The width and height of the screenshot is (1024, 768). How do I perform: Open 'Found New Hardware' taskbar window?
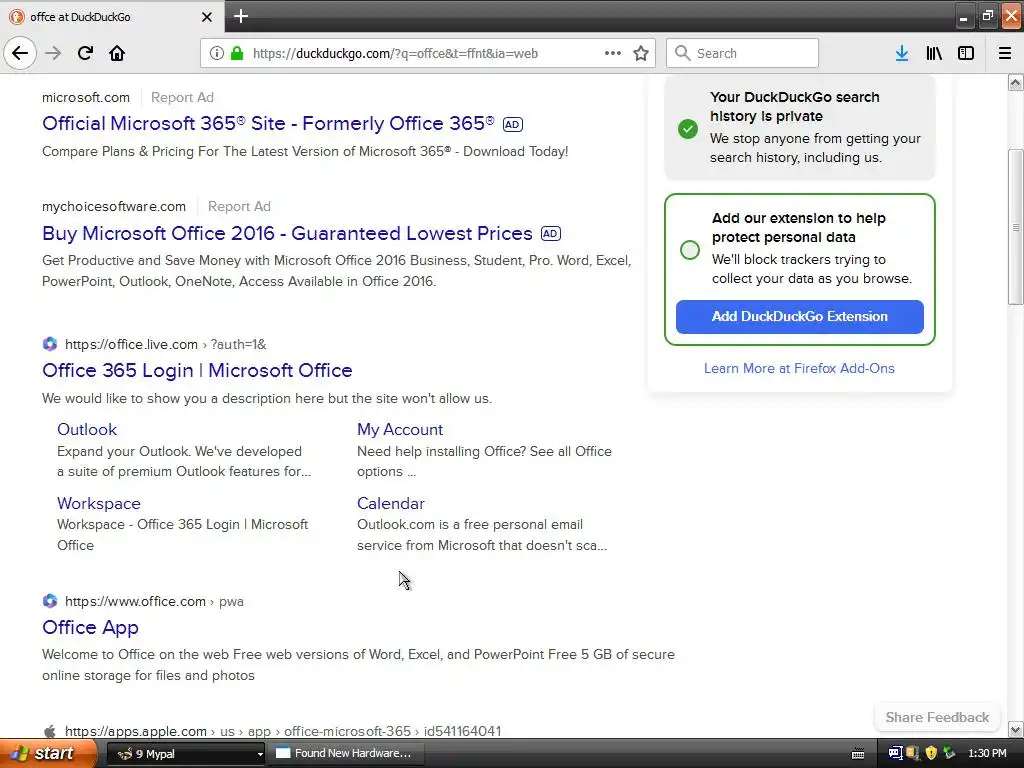(347, 754)
